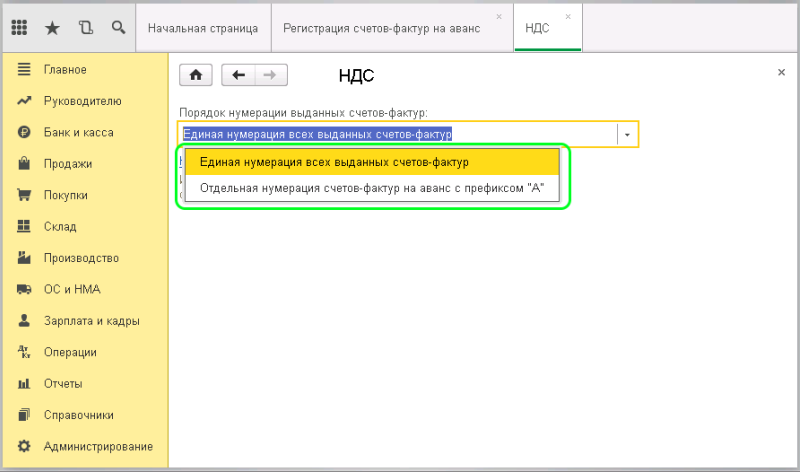Open the Отчеты section label
This screenshot has height=472, width=800.
pyautogui.click(x=63, y=384)
